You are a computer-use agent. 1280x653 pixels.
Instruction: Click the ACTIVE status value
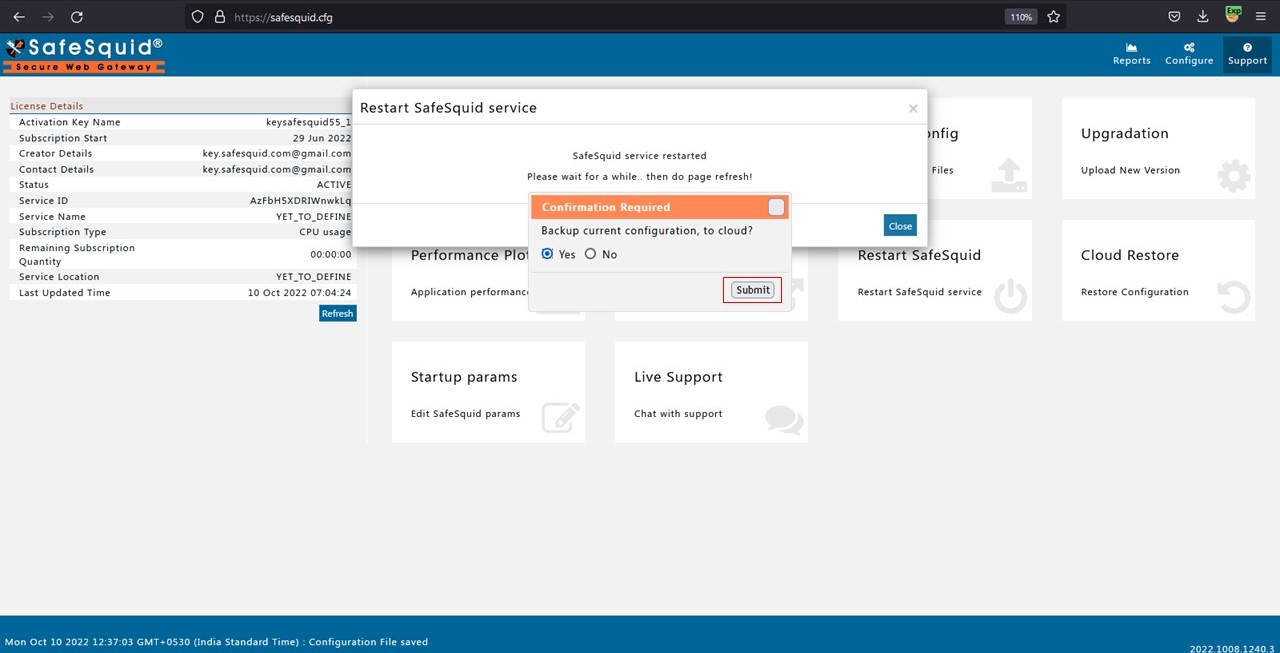(334, 185)
